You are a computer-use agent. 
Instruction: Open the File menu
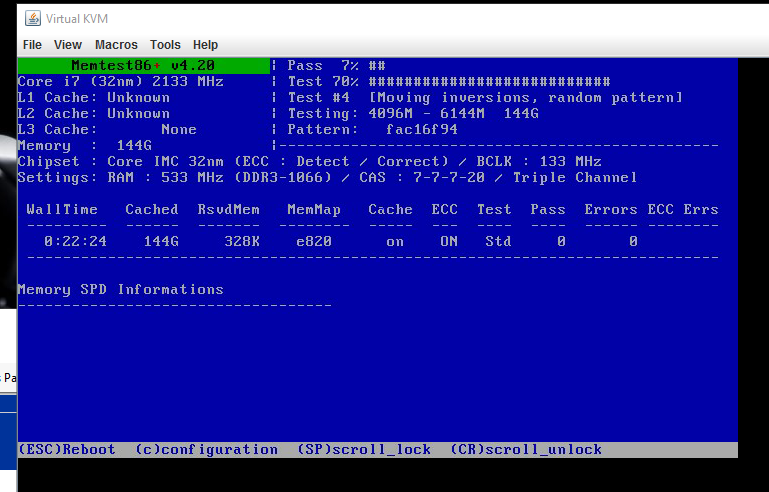tap(32, 45)
